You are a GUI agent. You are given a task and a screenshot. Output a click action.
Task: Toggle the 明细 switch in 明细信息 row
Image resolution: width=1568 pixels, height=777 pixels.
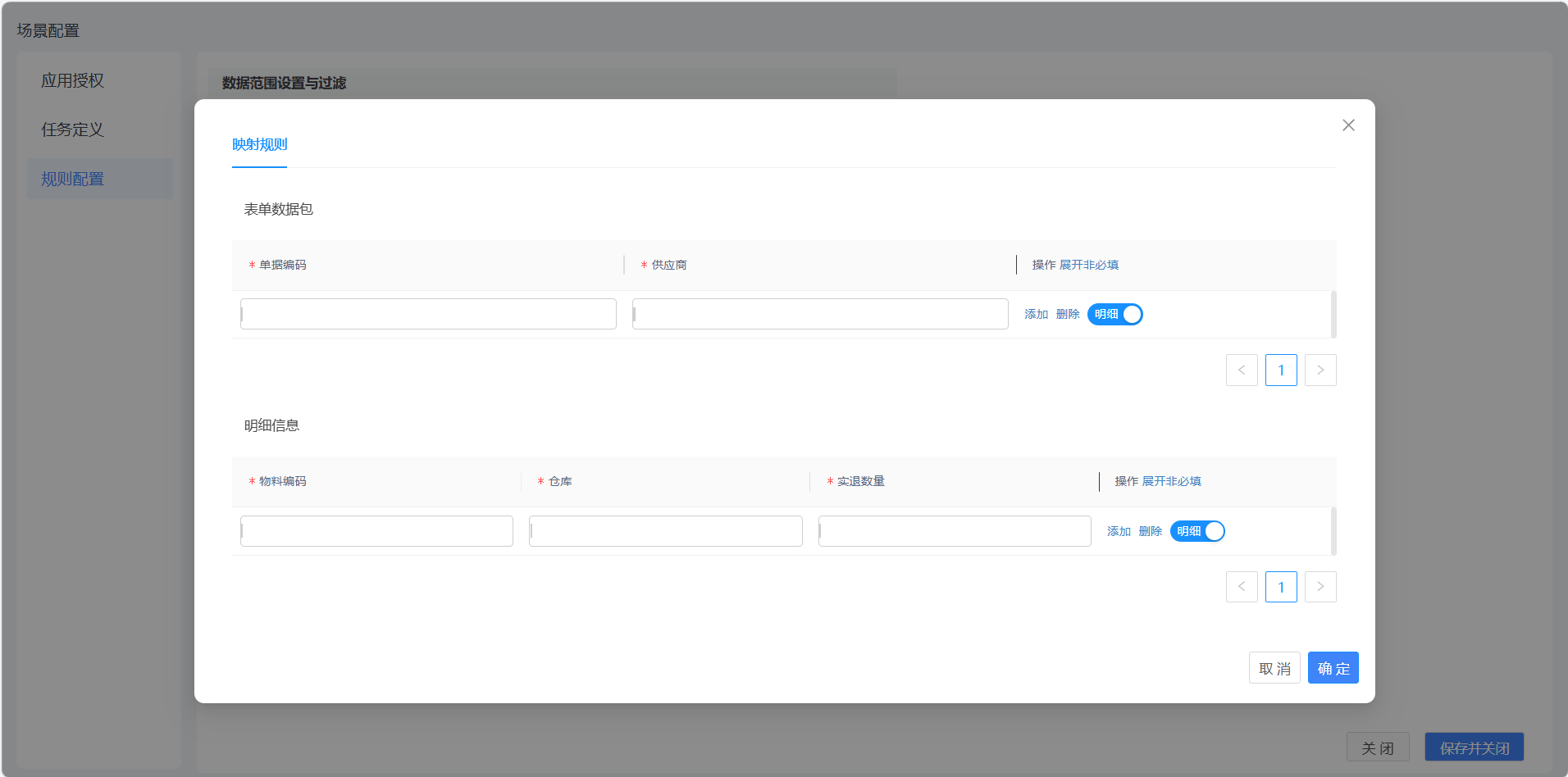point(1197,531)
